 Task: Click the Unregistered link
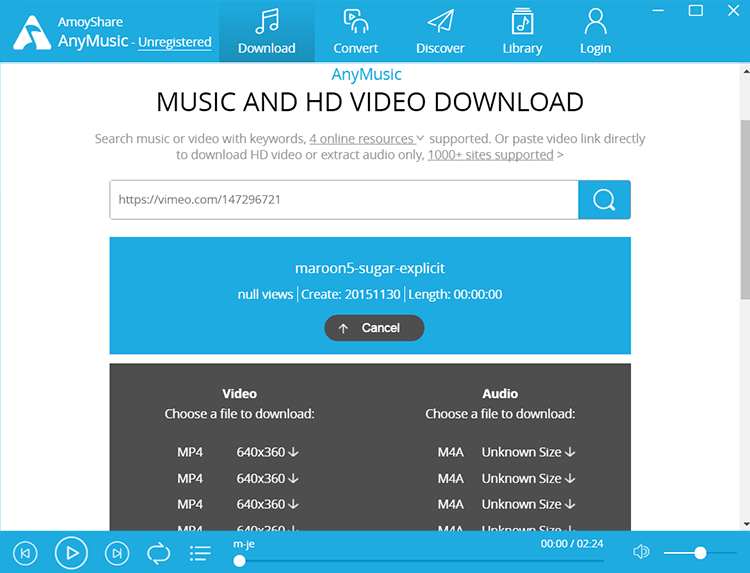pos(175,42)
